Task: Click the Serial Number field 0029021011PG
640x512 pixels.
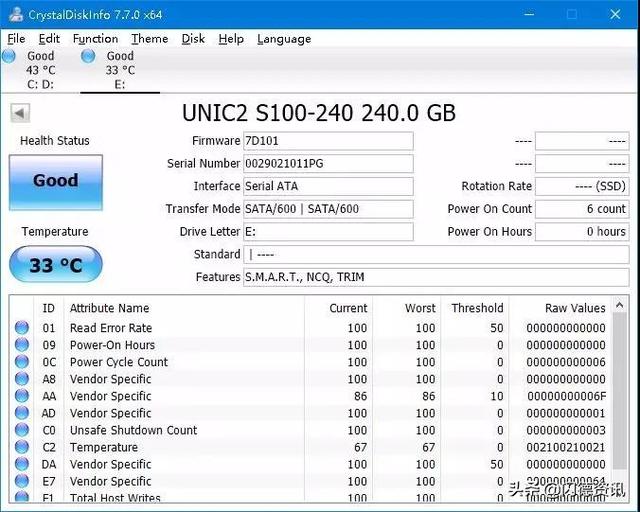Action: click(x=328, y=164)
